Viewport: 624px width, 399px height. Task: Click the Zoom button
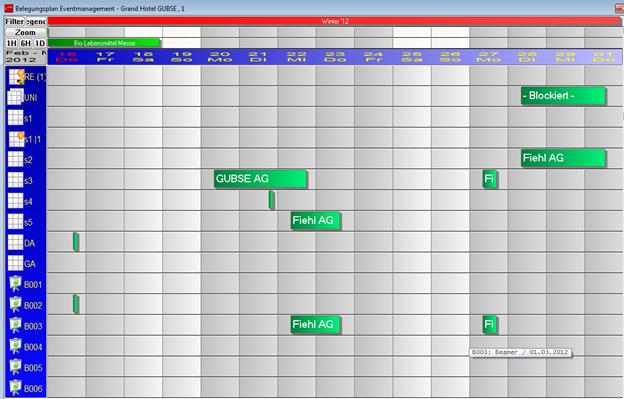click(25, 32)
